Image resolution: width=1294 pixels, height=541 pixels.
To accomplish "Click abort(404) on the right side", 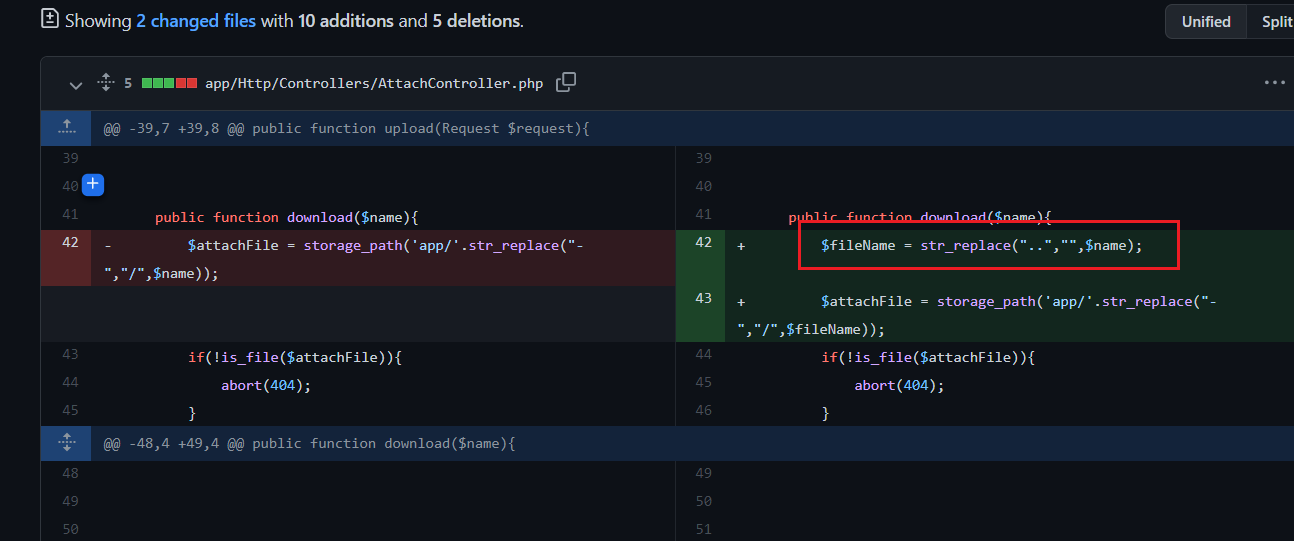I will (x=899, y=385).
